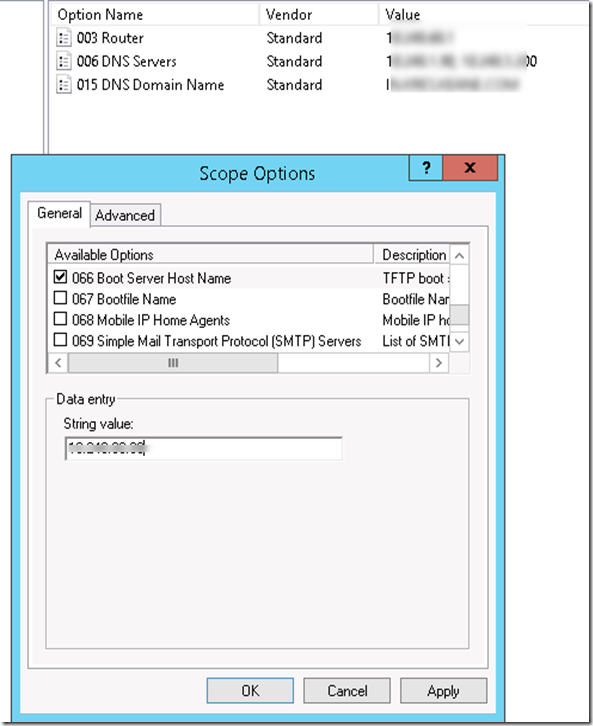Screen dimensions: 593x726
Task: Click the 067 Bootfile Name label
Action: point(124,299)
